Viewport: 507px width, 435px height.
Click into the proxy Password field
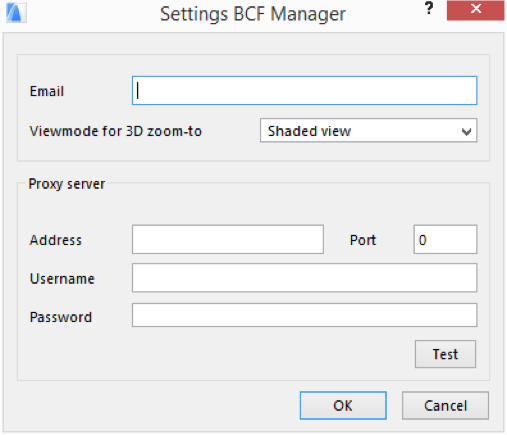[x=304, y=315]
